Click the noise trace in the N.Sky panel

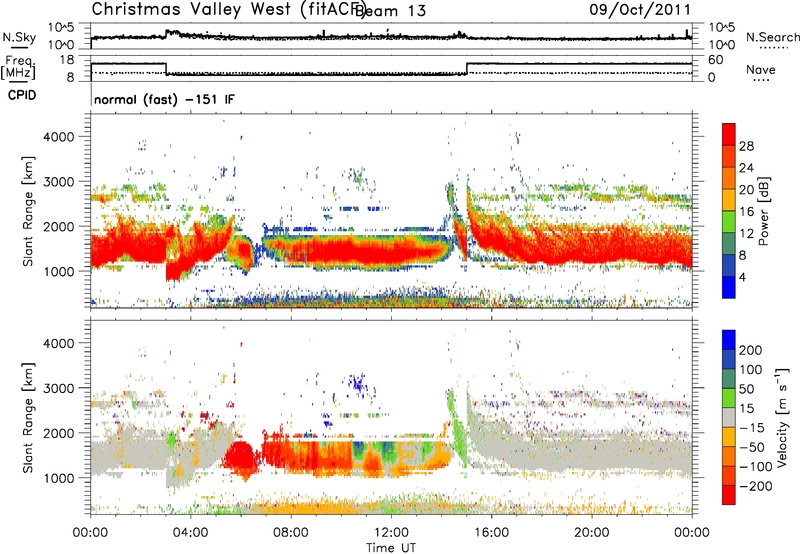tap(391, 36)
